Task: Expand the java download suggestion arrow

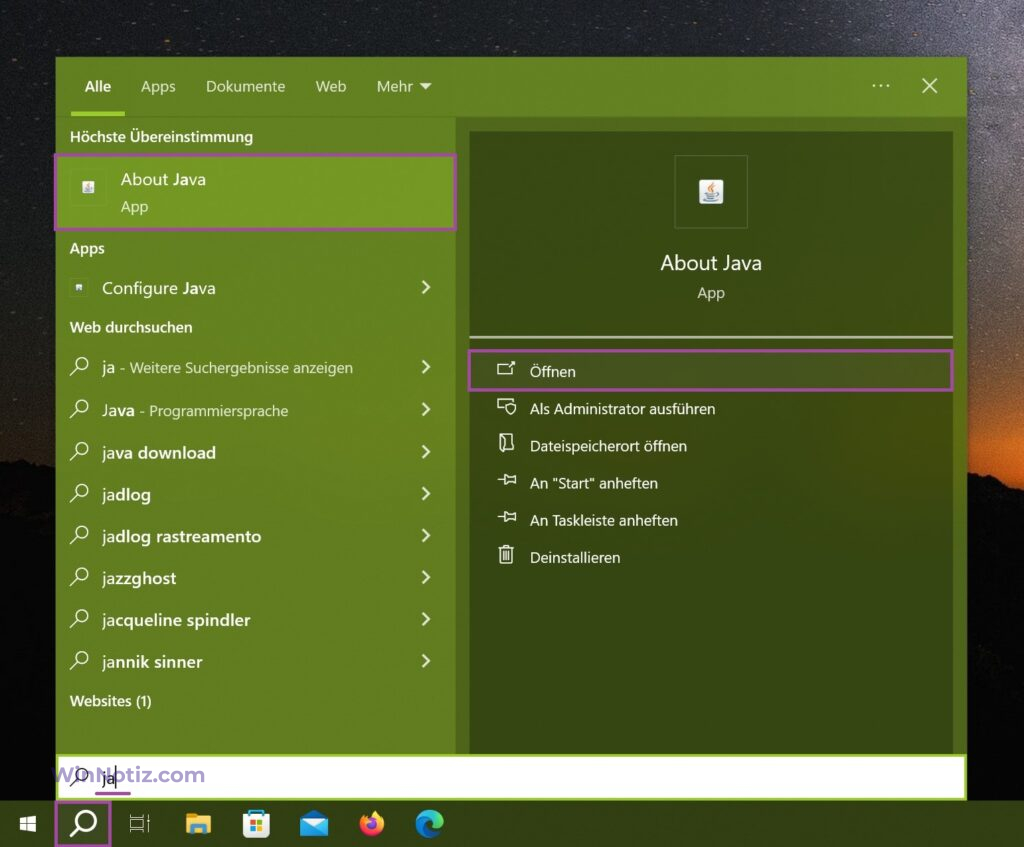Action: coord(426,453)
